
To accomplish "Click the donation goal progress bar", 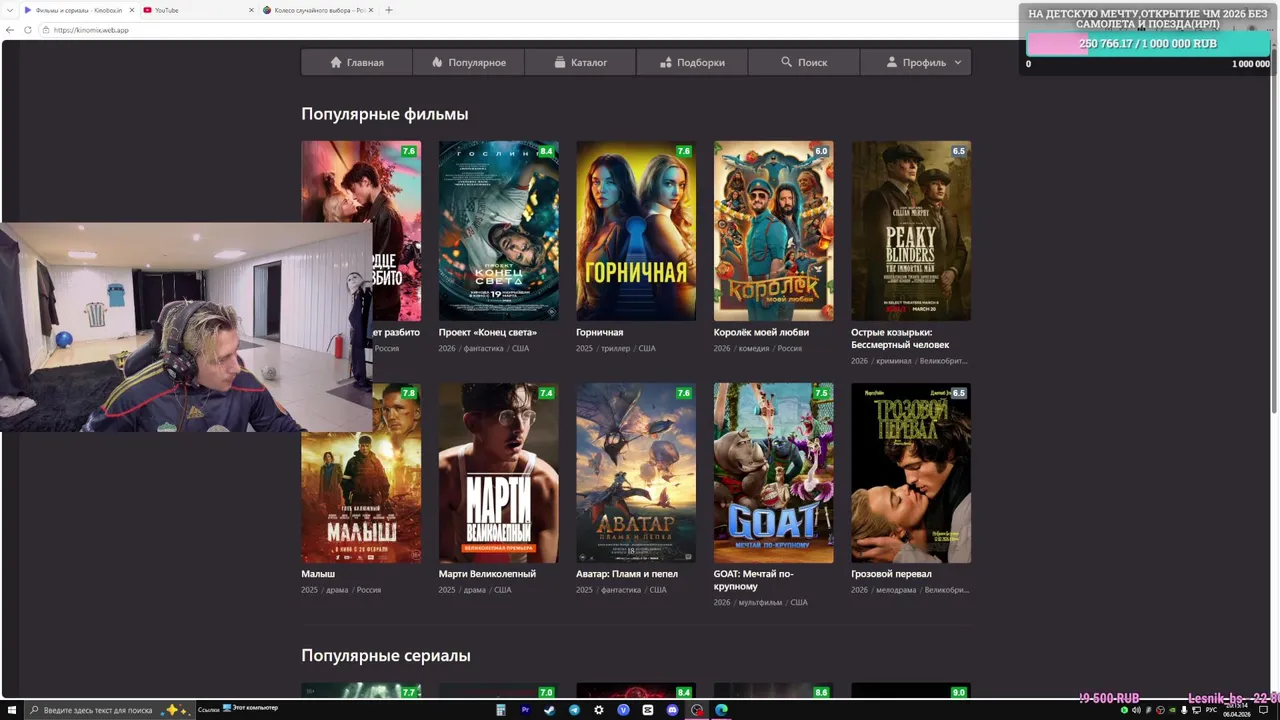I will (x=1148, y=44).
